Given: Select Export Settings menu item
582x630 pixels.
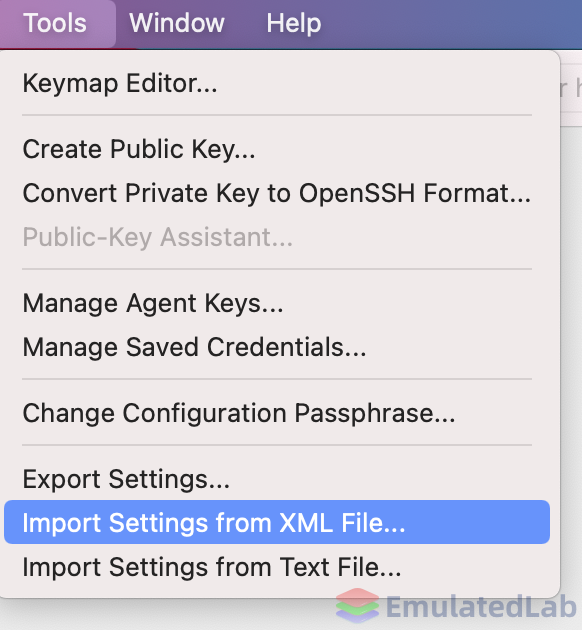Looking at the screenshot, I should [x=277, y=479].
